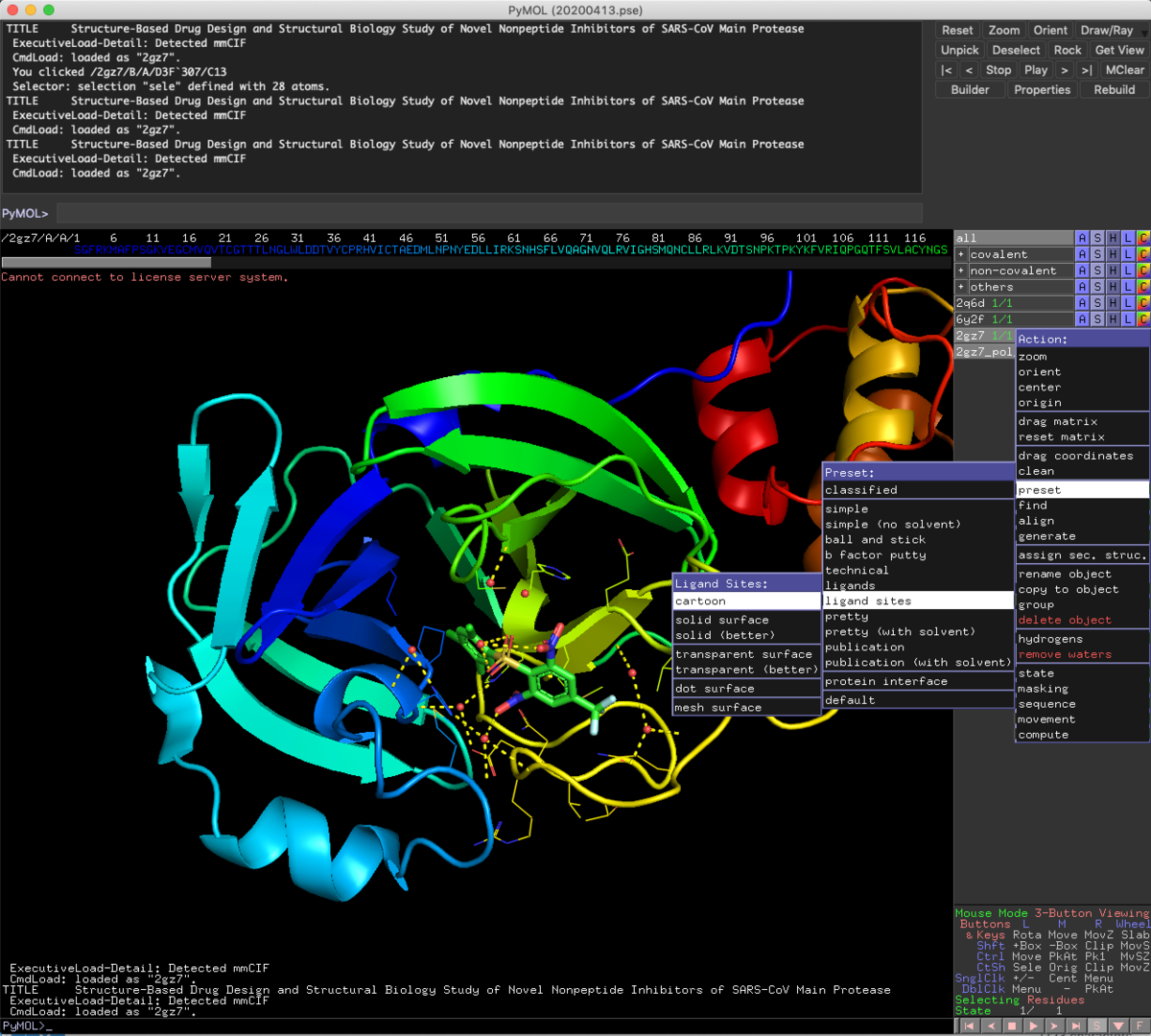
Task: Rewind to first state in bottom playback bar
Action: click(x=970, y=1025)
